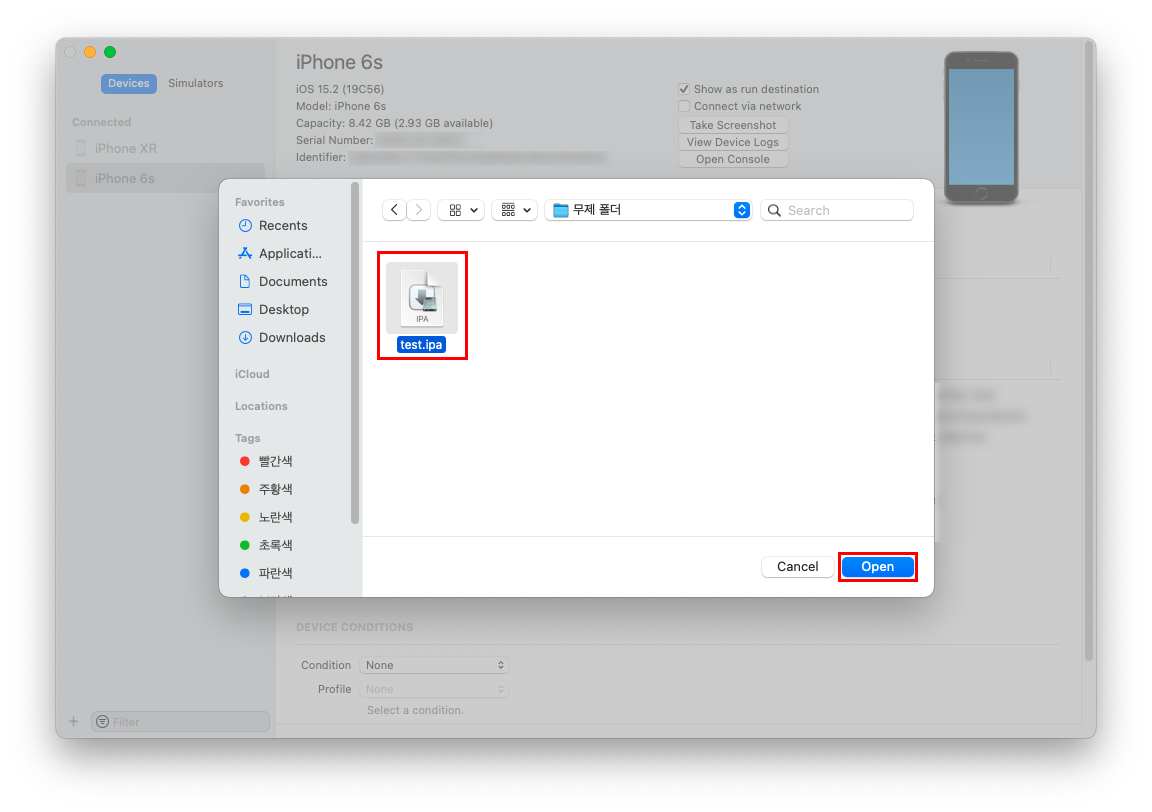Select the orange tag 주황색
Image resolution: width=1152 pixels, height=812 pixels.
[x=275, y=489]
